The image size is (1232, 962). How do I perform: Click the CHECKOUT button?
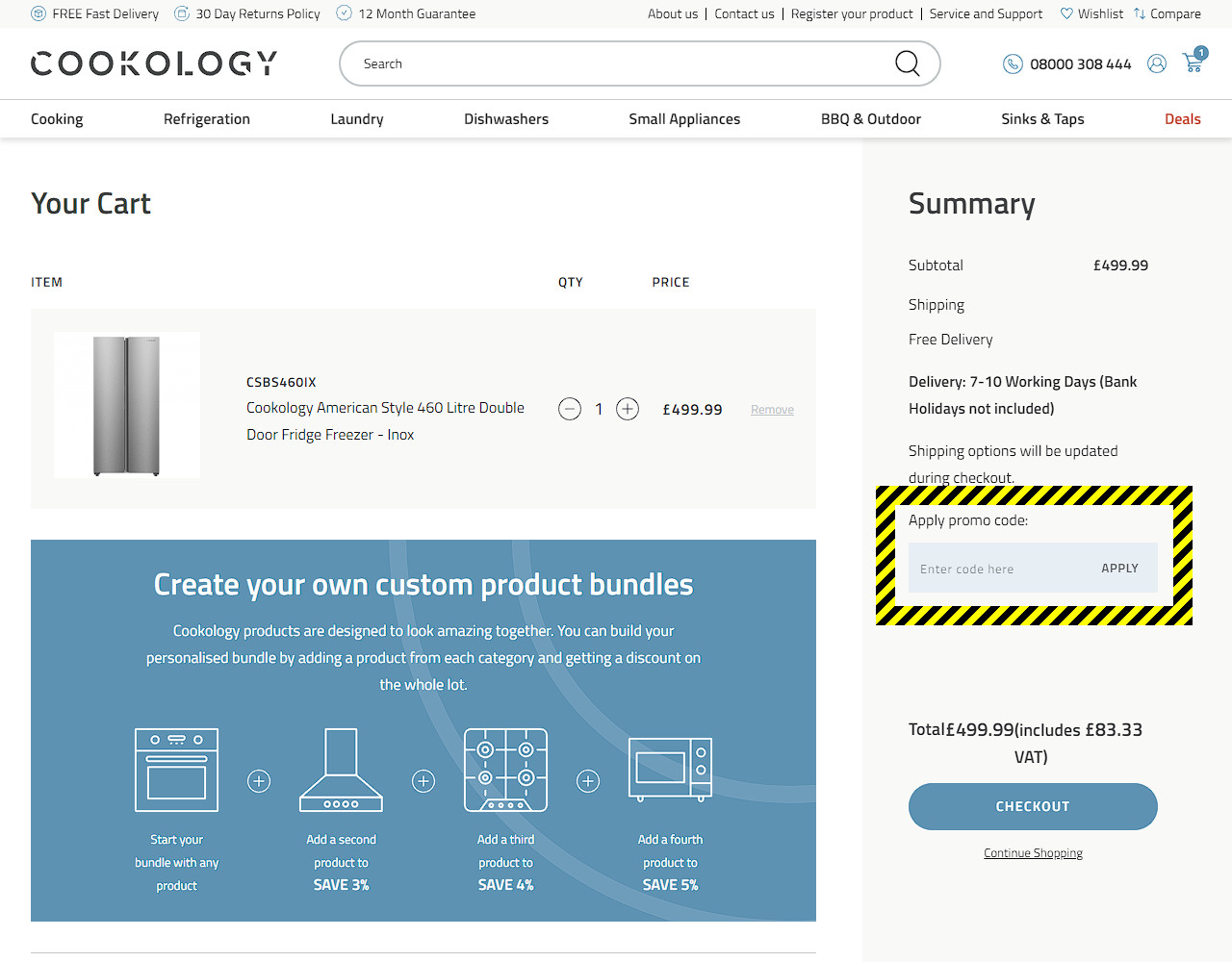pyautogui.click(x=1033, y=806)
